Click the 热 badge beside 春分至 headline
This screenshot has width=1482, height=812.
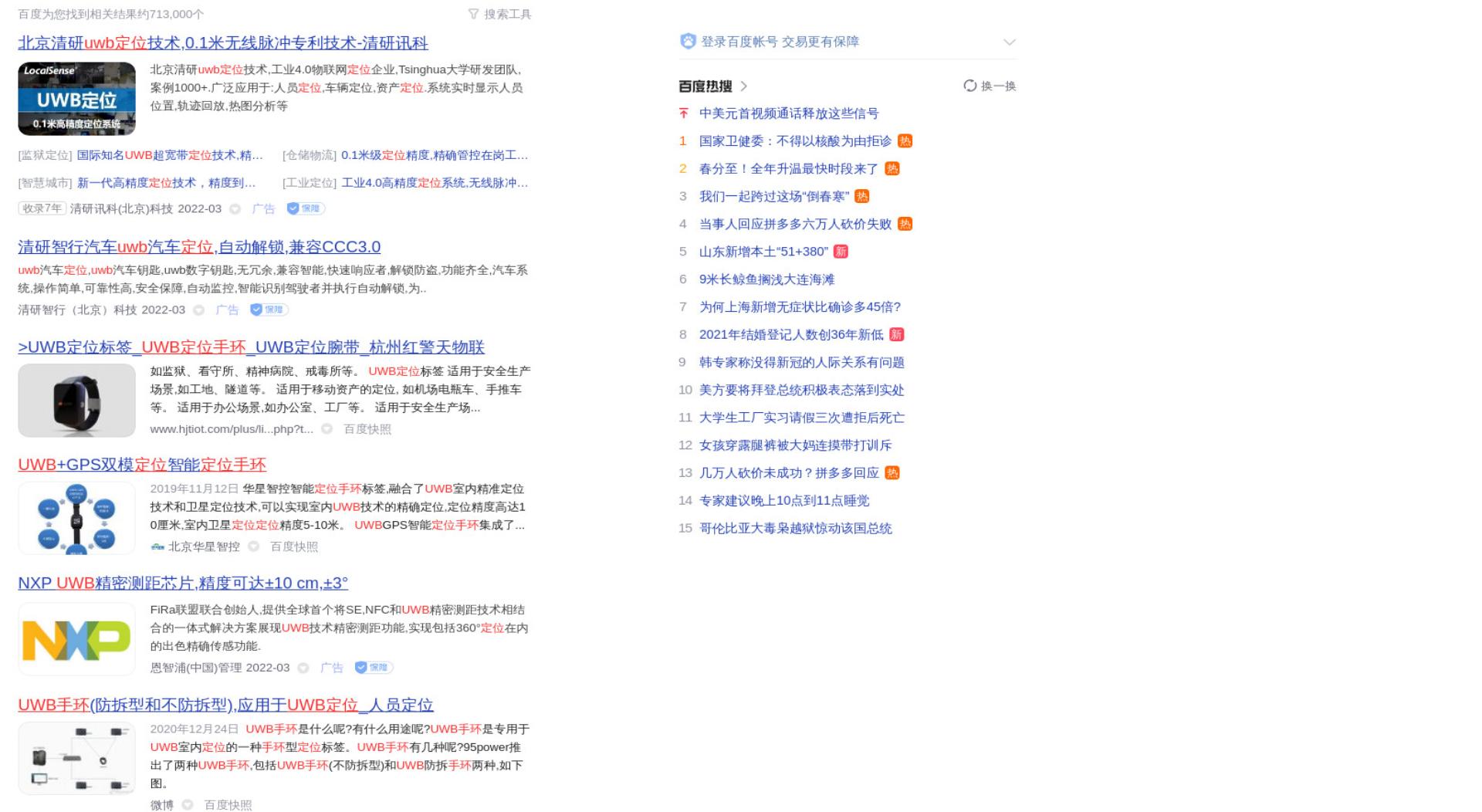(892, 169)
